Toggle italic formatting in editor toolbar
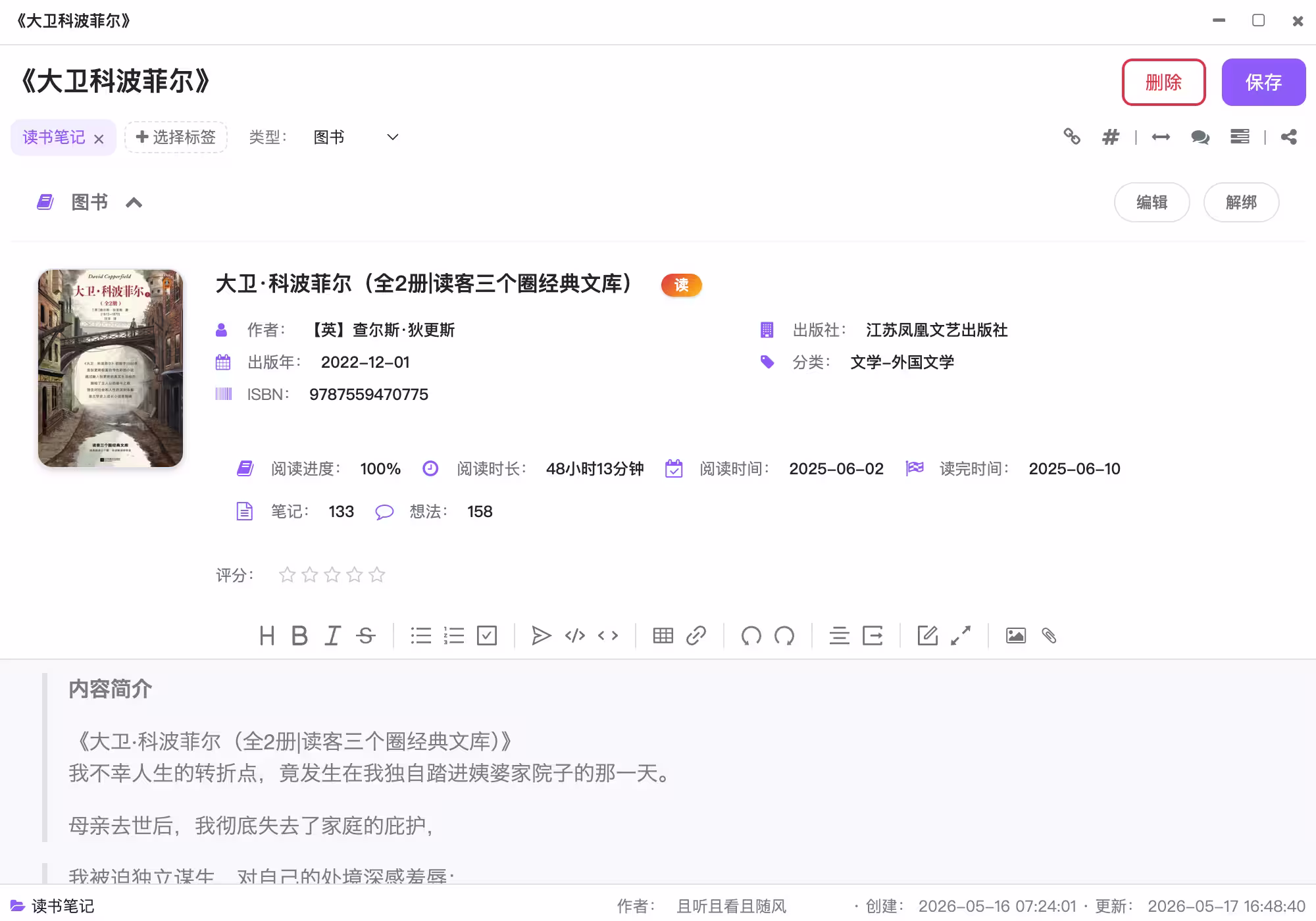Viewport: 1316px width, 921px height. pyautogui.click(x=332, y=635)
